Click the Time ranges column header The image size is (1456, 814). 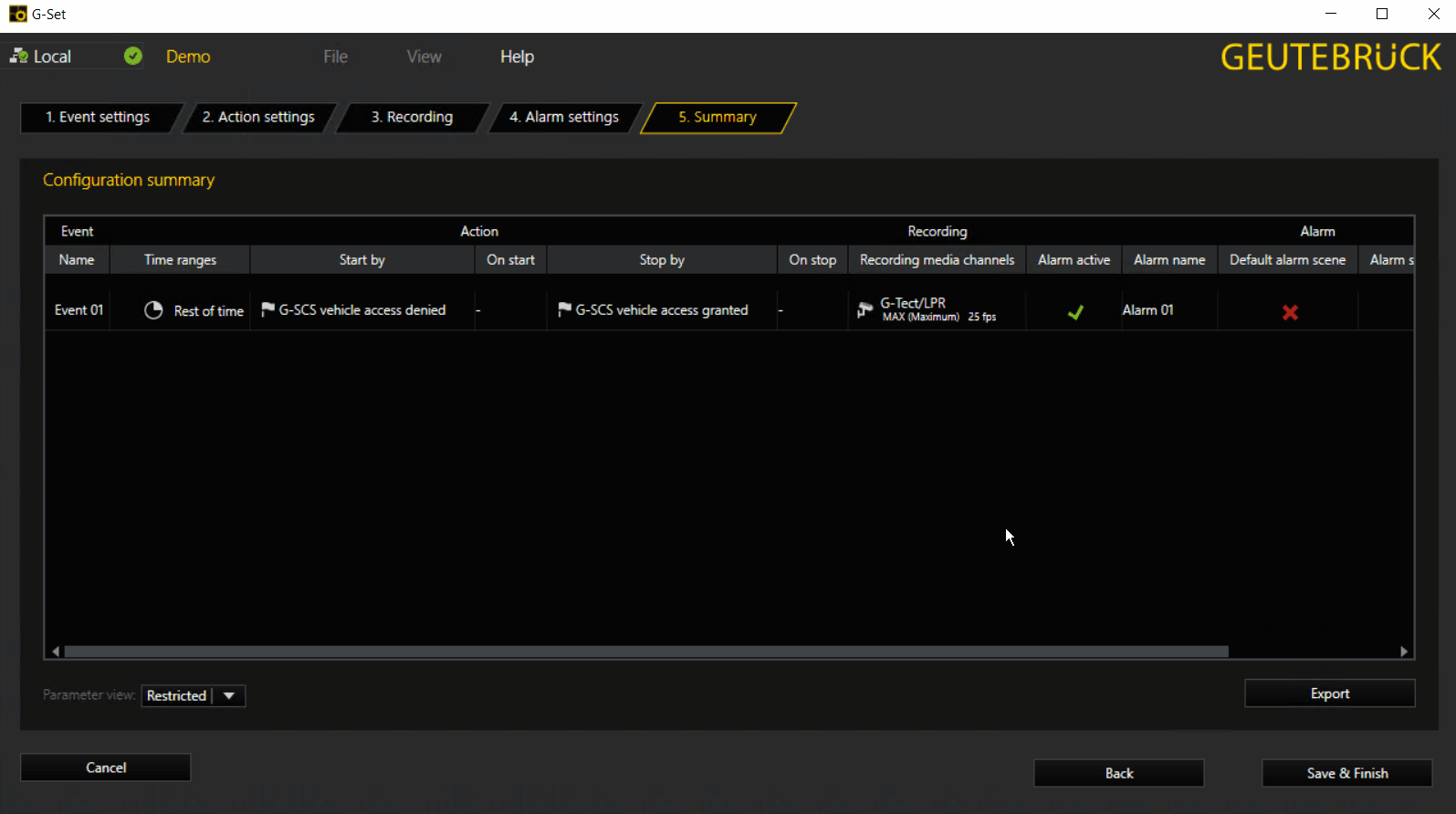(x=180, y=260)
